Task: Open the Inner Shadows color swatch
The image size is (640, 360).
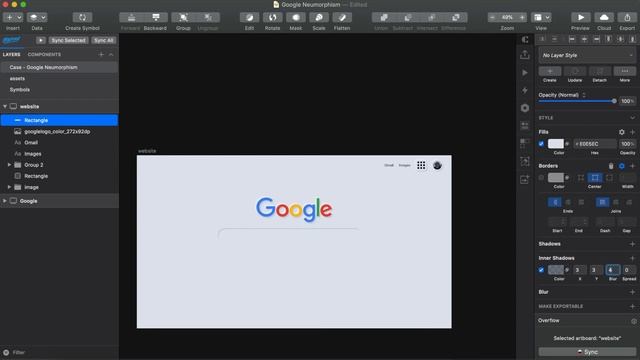Action: coord(556,270)
